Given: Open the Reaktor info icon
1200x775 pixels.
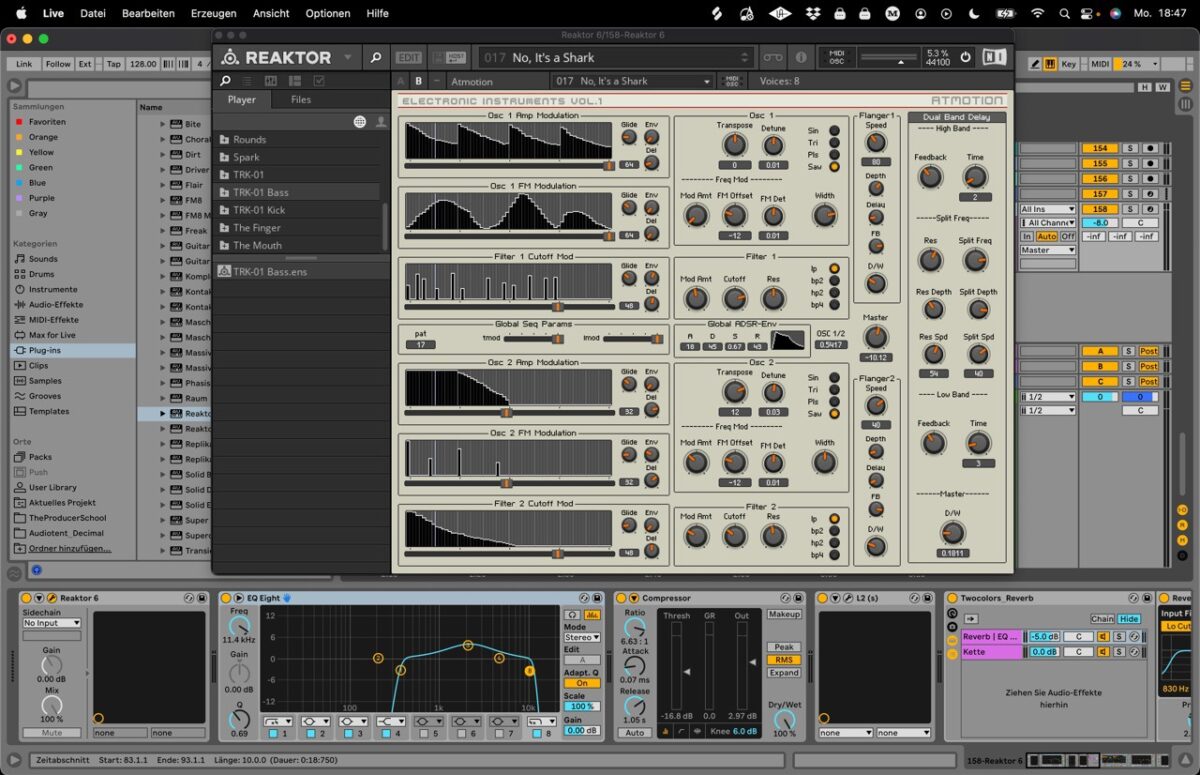Looking at the screenshot, I should (x=800, y=57).
